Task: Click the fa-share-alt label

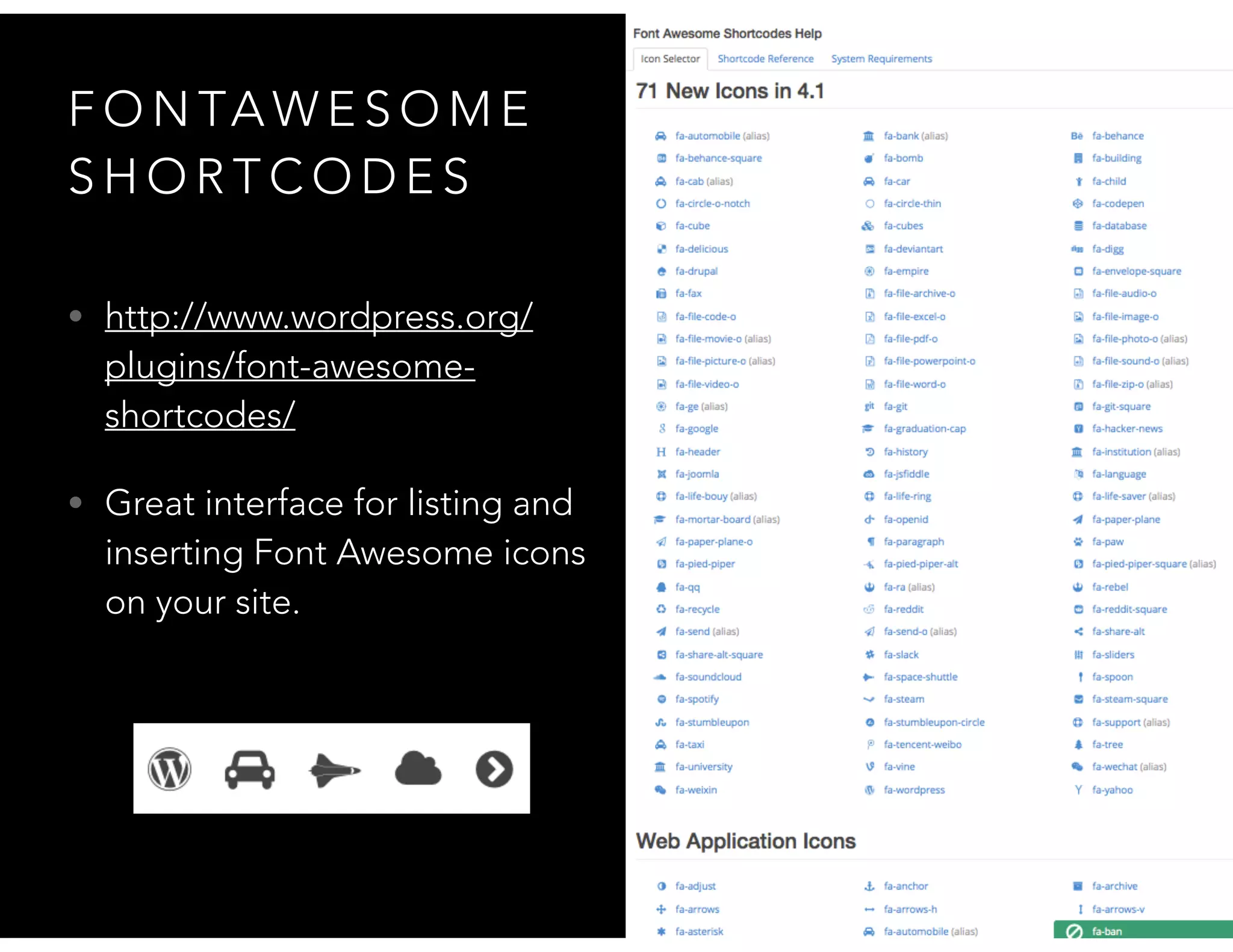Action: pos(1118,631)
